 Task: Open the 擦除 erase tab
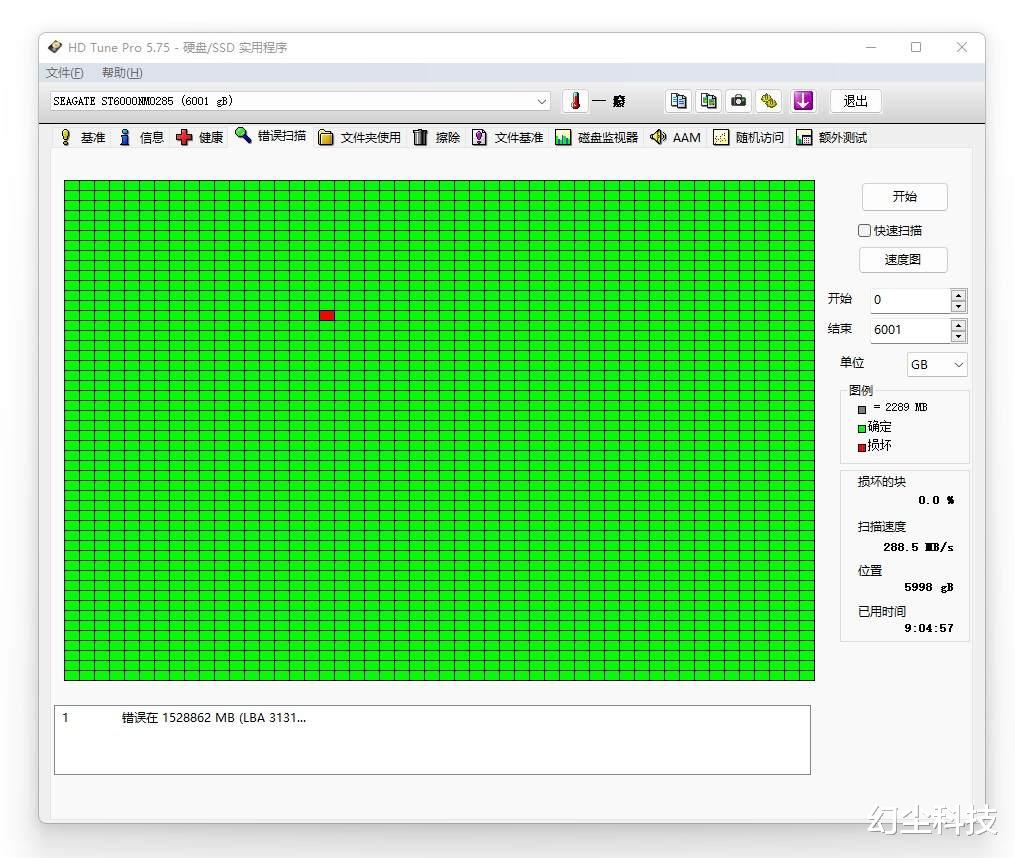click(x=436, y=138)
